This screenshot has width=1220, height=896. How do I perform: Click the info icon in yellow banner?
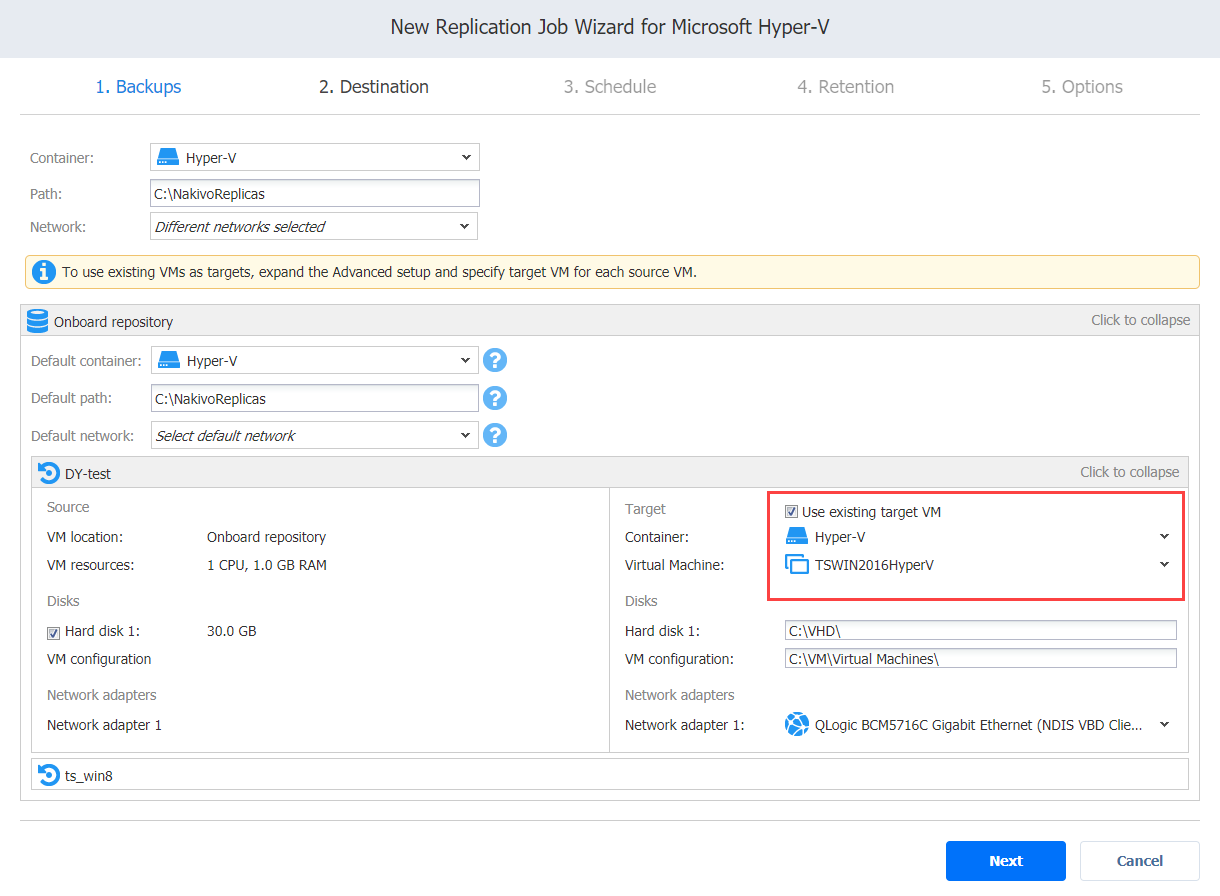point(44,271)
